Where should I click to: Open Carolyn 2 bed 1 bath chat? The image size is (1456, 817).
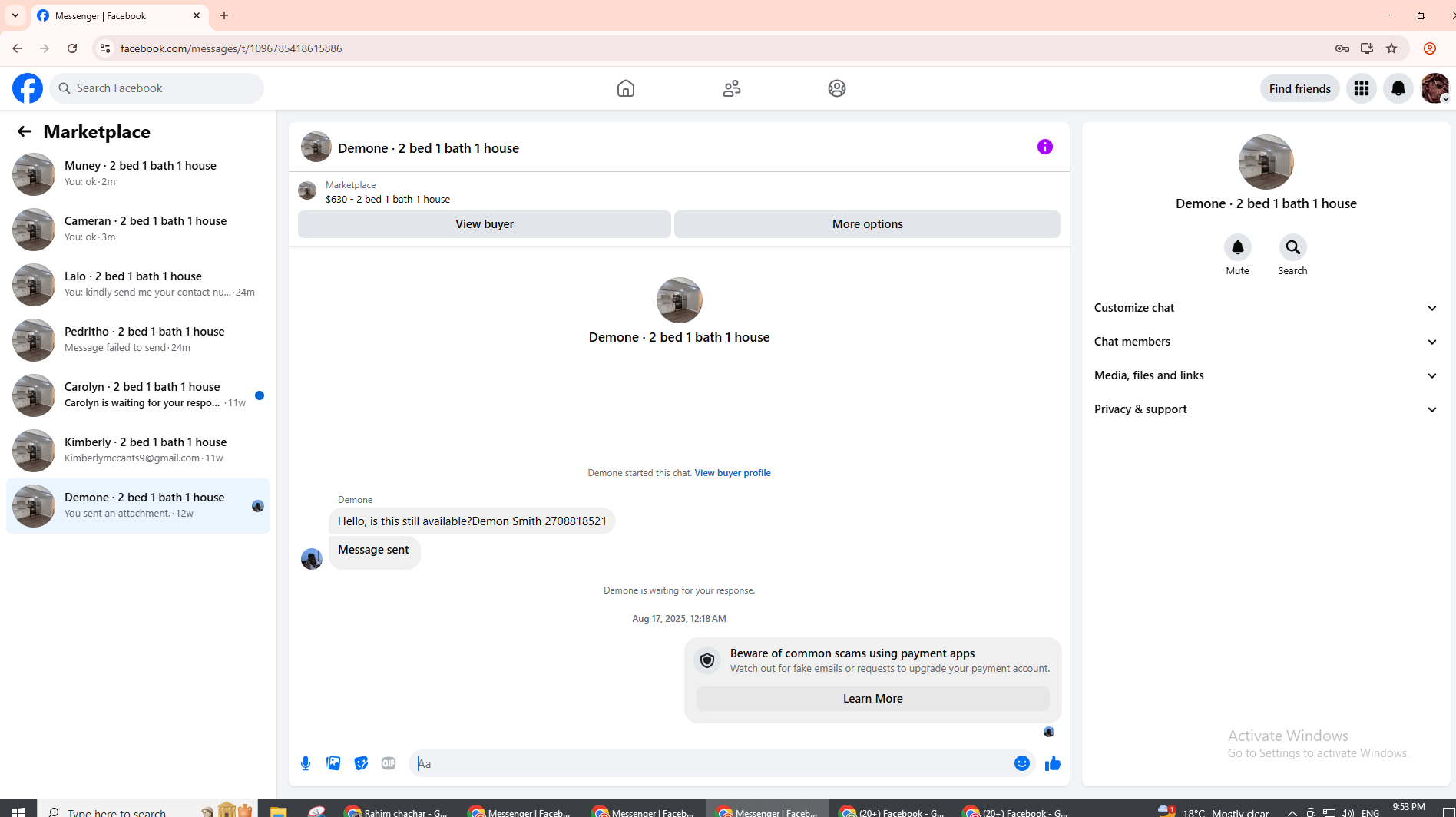(138, 395)
